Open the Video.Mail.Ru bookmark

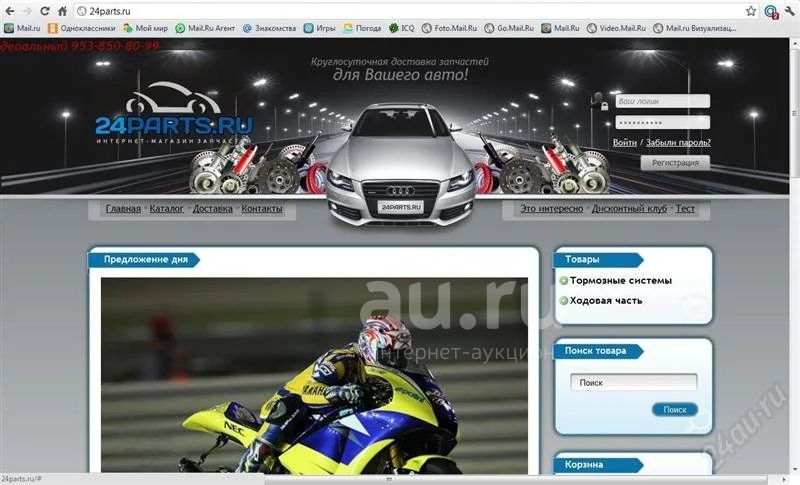(x=616, y=28)
